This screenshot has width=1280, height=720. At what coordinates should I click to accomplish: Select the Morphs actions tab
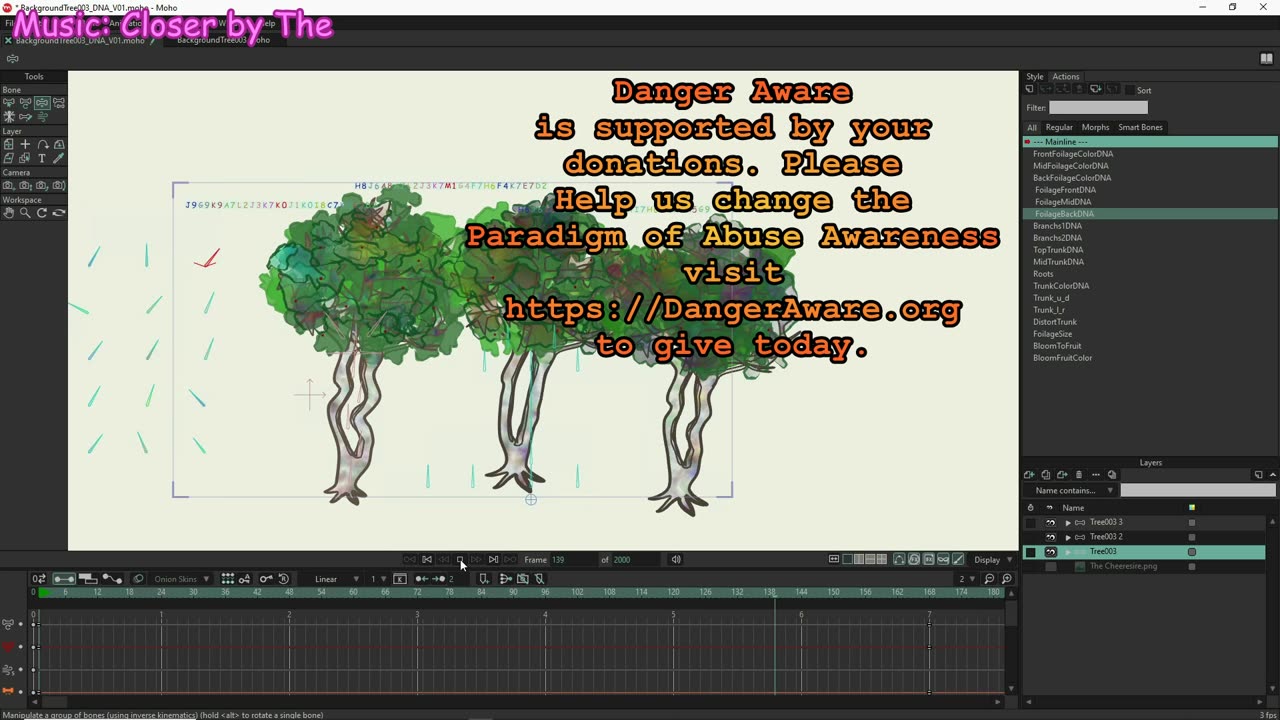[x=1095, y=127]
